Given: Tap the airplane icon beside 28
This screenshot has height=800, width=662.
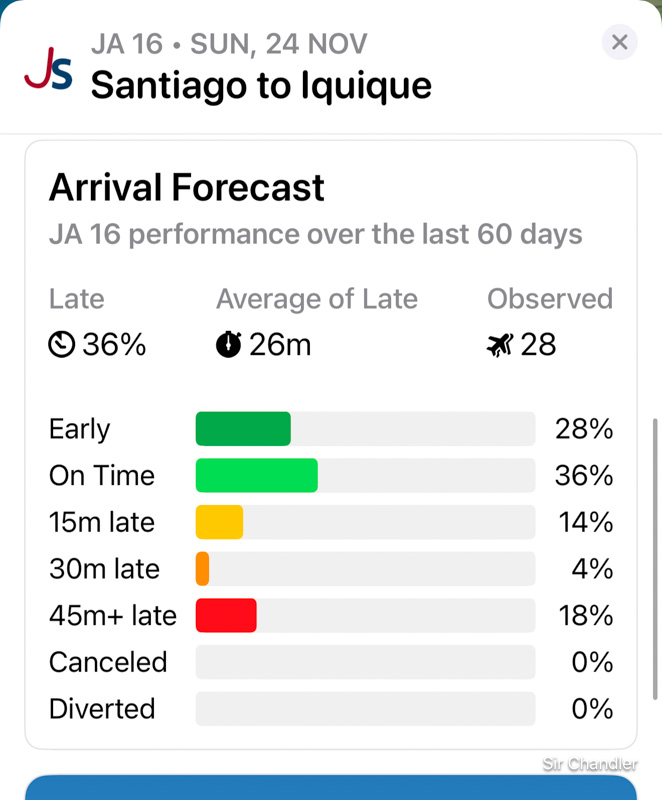Looking at the screenshot, I should coord(500,345).
